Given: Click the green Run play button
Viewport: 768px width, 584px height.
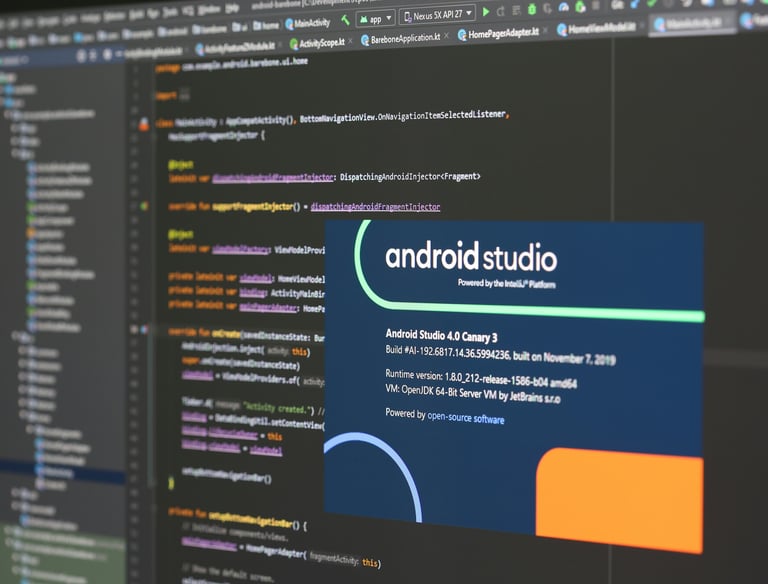Looking at the screenshot, I should click(x=486, y=12).
